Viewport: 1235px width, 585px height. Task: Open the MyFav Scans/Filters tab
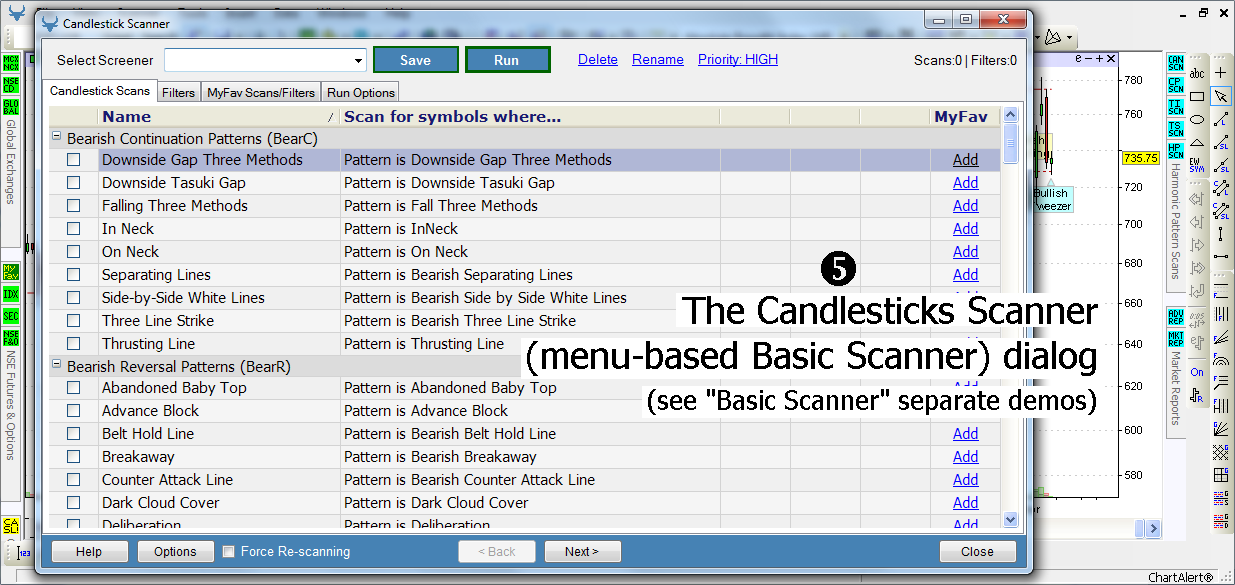[261, 93]
